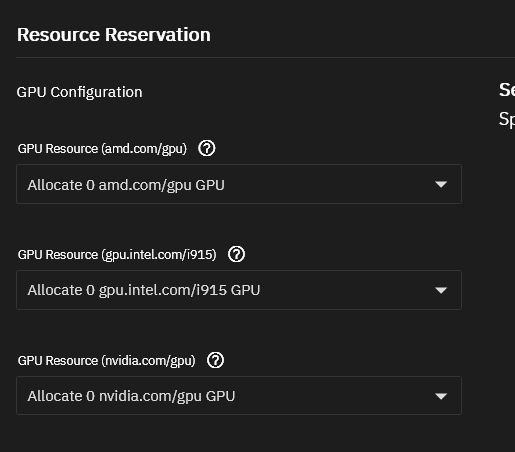Open the 'Allocate 0 nvidia.com/gpu GPU' combo box
The width and height of the screenshot is (515, 452).
239,396
